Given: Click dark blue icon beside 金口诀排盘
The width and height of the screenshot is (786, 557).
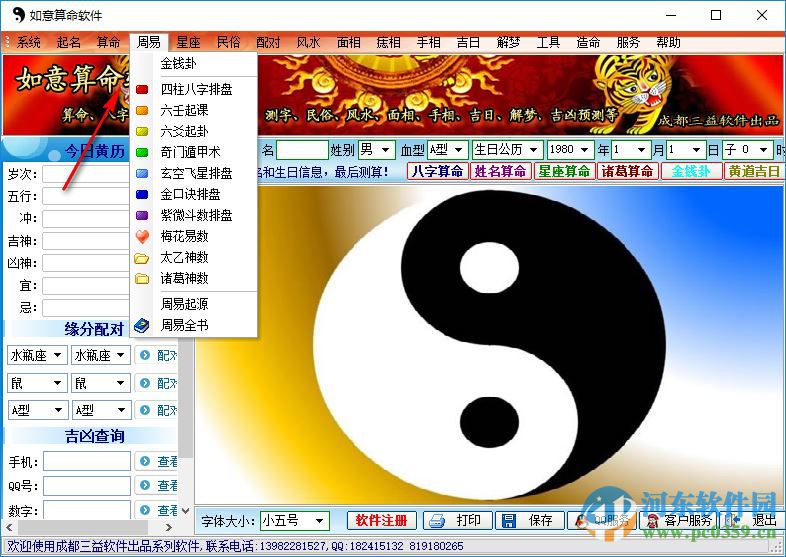Looking at the screenshot, I should click(142, 195).
